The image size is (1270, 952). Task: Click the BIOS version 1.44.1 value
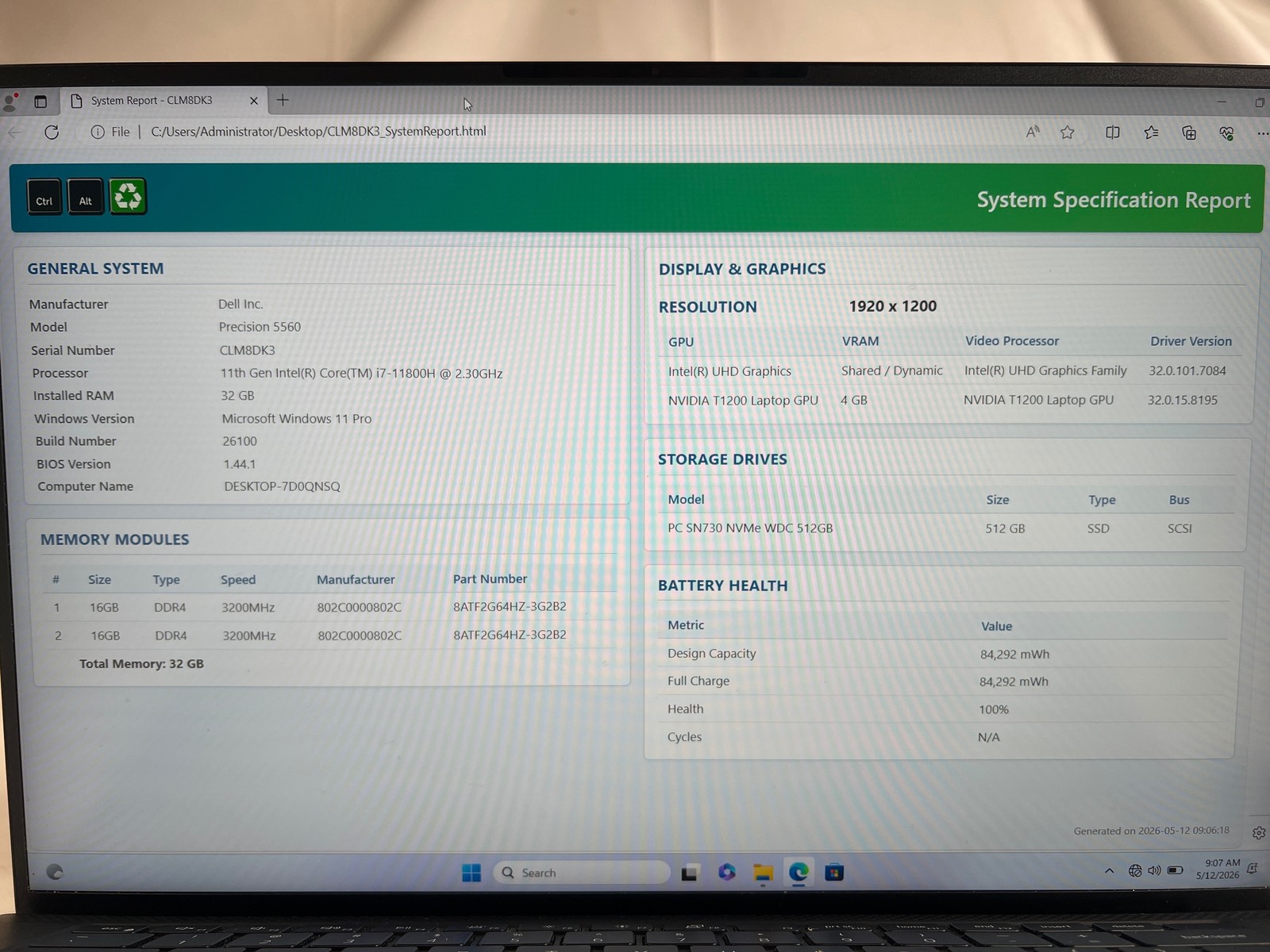point(240,464)
